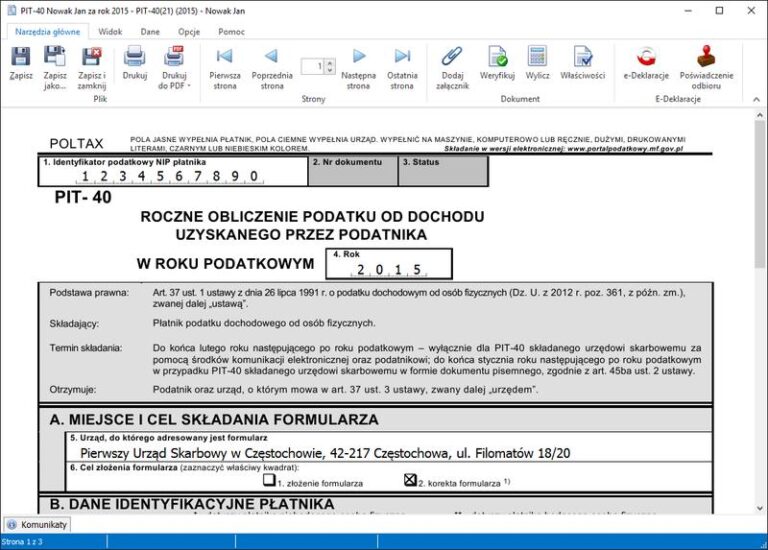Choose Zapisz i zamknij icon
The width and height of the screenshot is (768, 550).
92,68
